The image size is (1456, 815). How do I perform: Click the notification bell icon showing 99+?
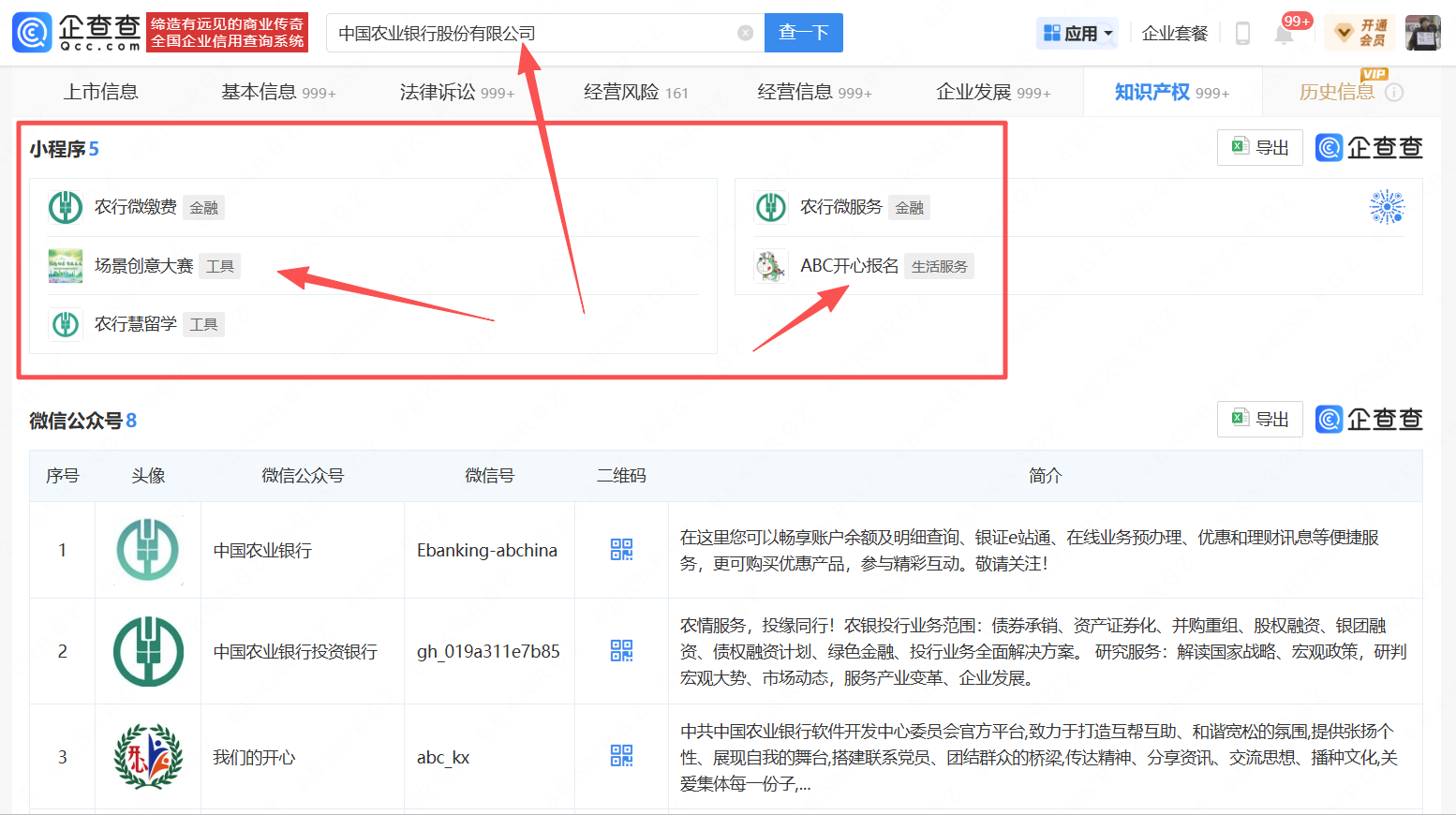point(1284,33)
